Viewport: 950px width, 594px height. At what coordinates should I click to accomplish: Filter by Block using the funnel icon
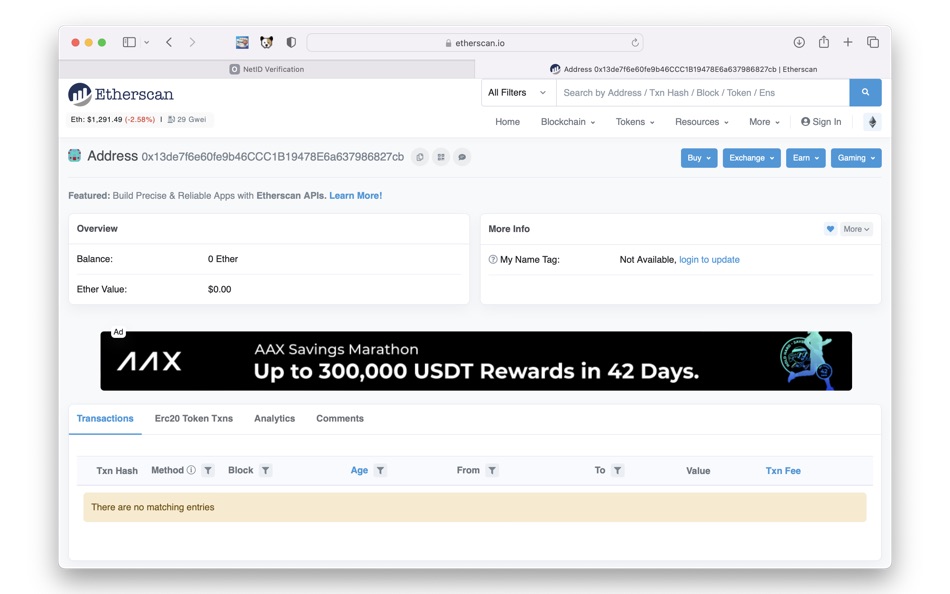point(265,470)
